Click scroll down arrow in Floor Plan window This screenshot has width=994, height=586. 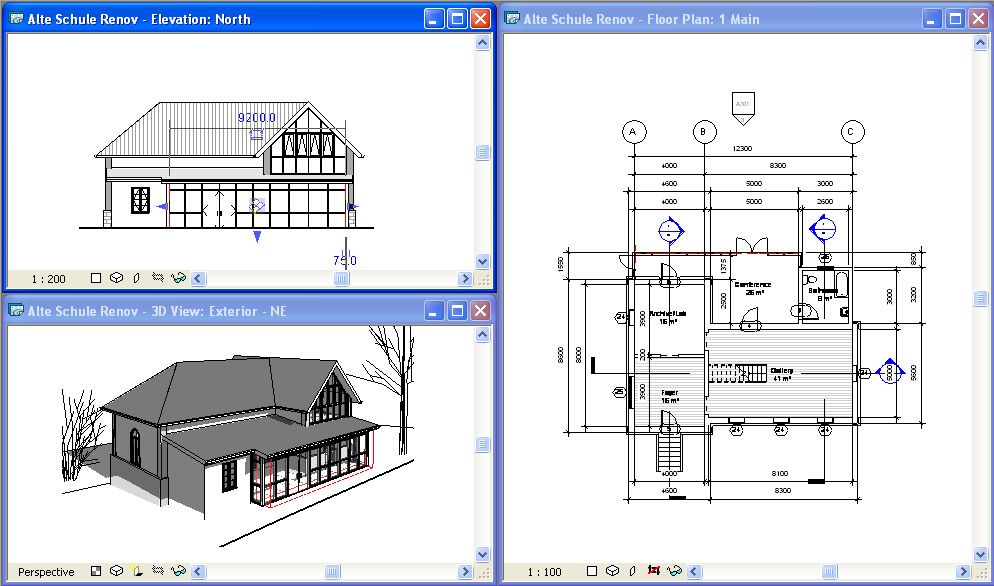pyautogui.click(x=981, y=553)
